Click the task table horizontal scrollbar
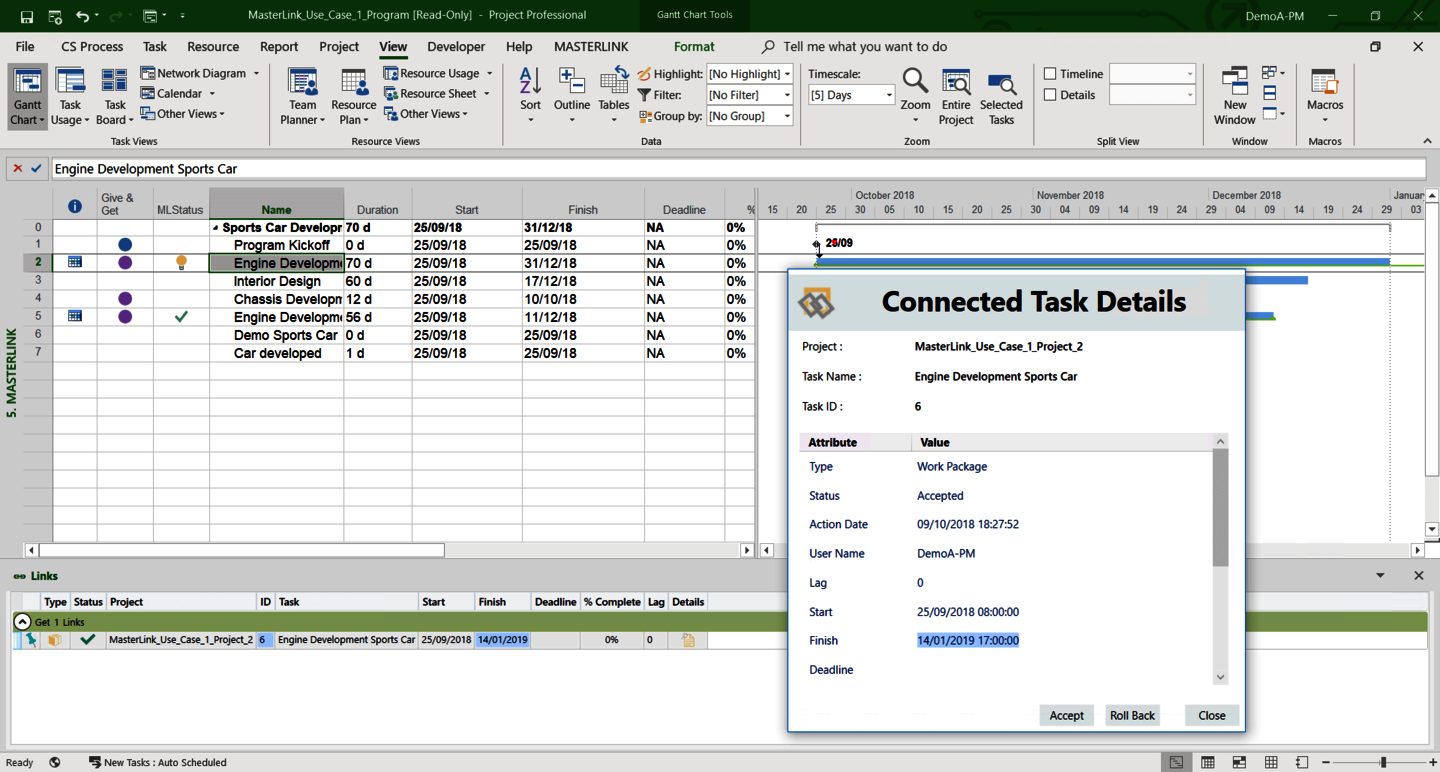The height and width of the screenshot is (772, 1440). (x=241, y=550)
